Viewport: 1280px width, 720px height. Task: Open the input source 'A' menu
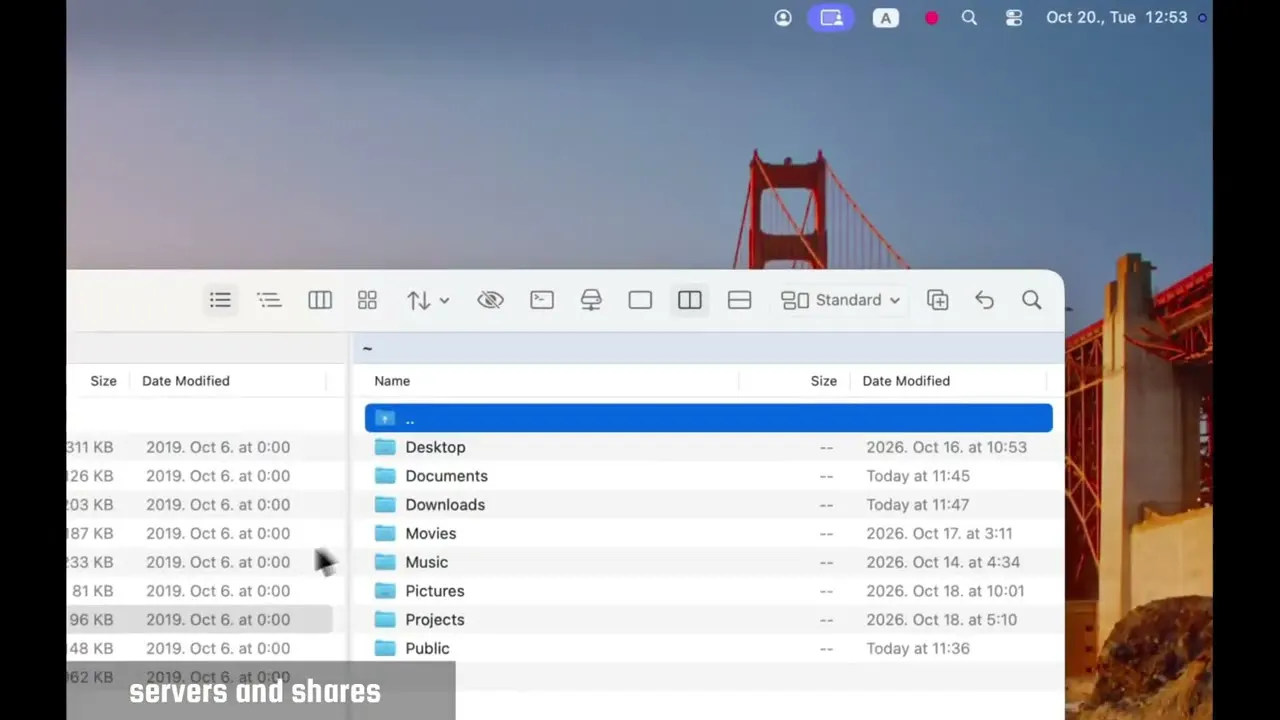pyautogui.click(x=885, y=18)
